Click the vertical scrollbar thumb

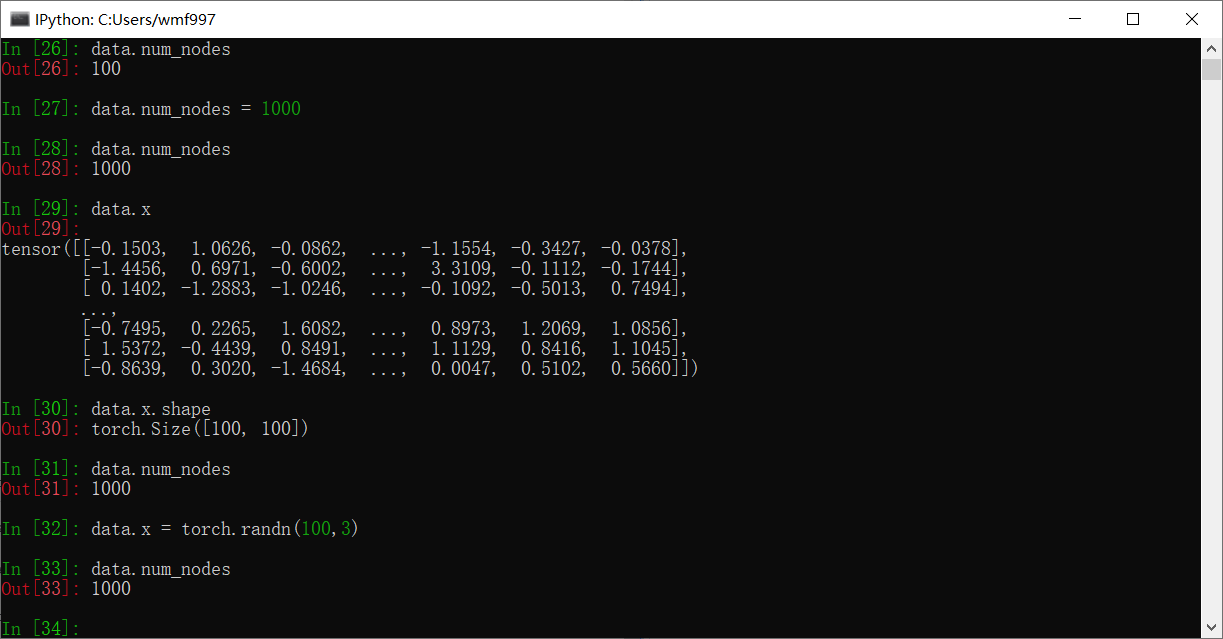pyautogui.click(x=1211, y=69)
